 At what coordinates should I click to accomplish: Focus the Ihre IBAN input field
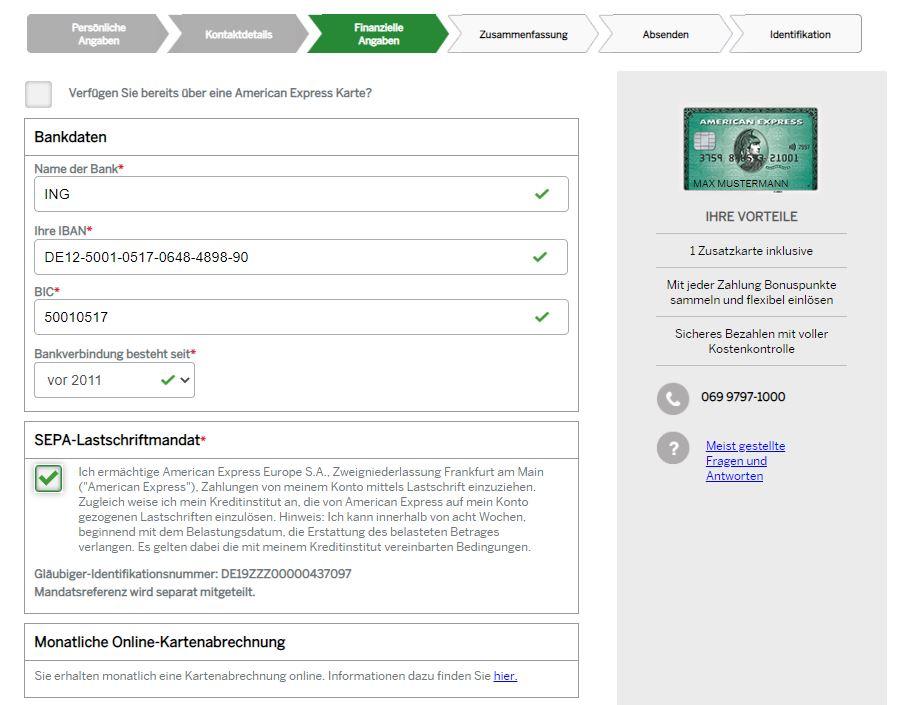(301, 257)
